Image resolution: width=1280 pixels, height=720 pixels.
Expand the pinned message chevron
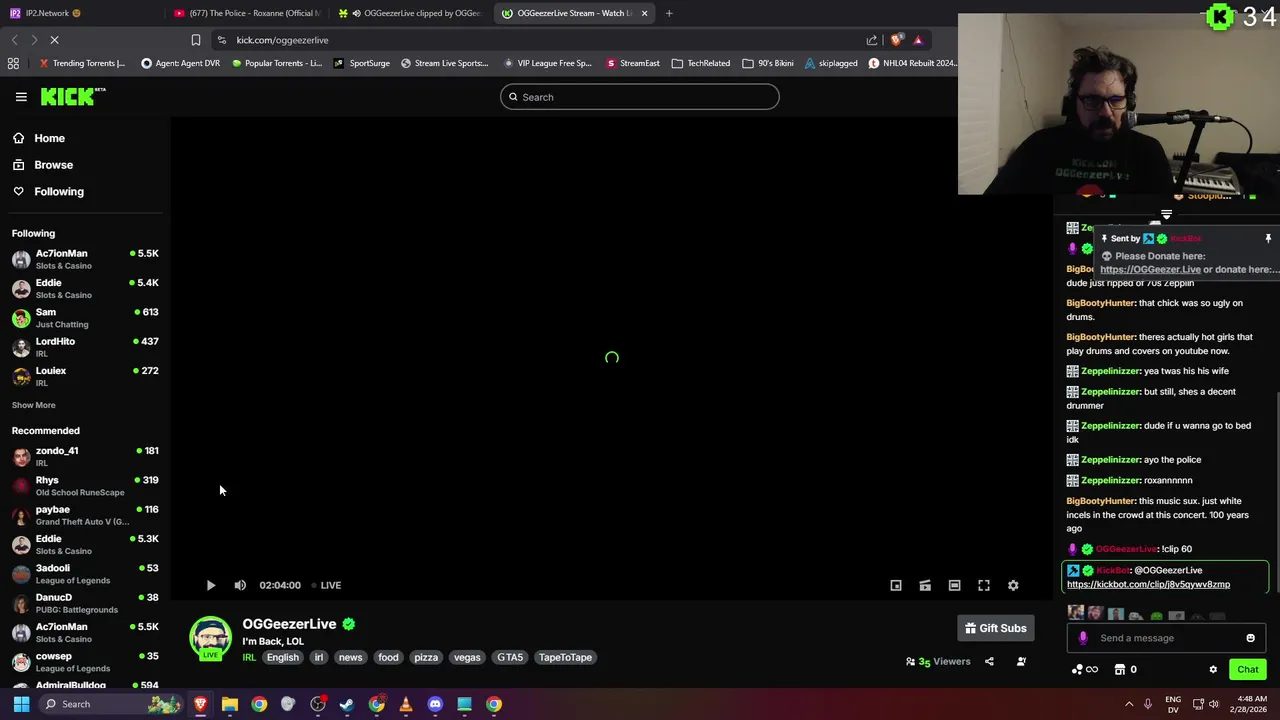1166,215
